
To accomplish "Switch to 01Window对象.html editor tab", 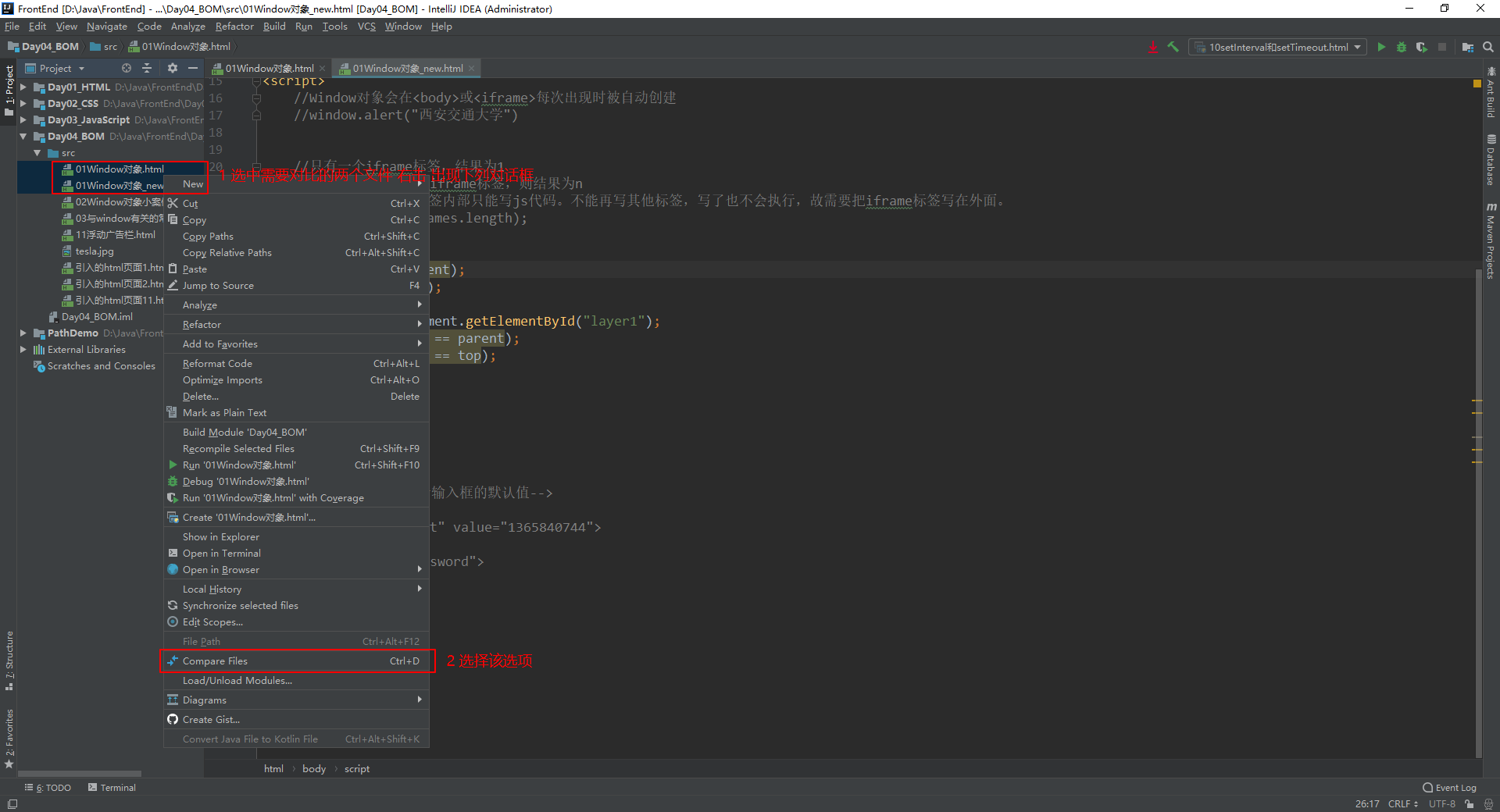I will click(x=269, y=68).
